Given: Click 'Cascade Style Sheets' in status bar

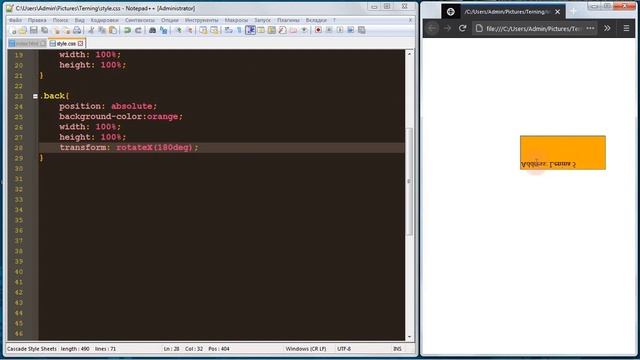Looking at the screenshot, I should click(32, 349).
